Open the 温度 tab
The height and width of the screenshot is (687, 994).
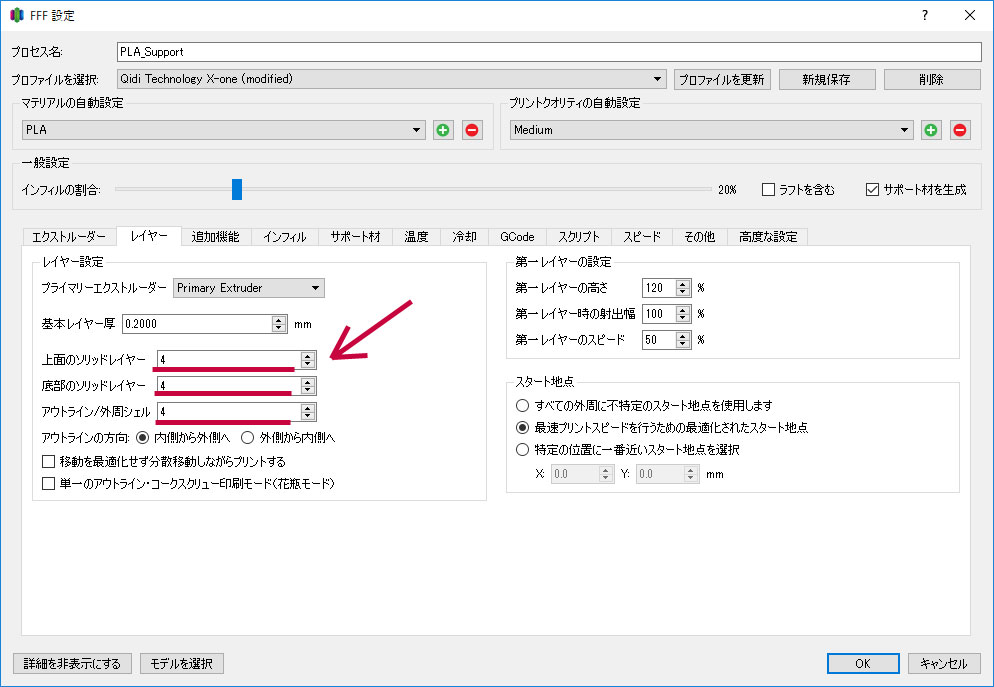tap(416, 237)
